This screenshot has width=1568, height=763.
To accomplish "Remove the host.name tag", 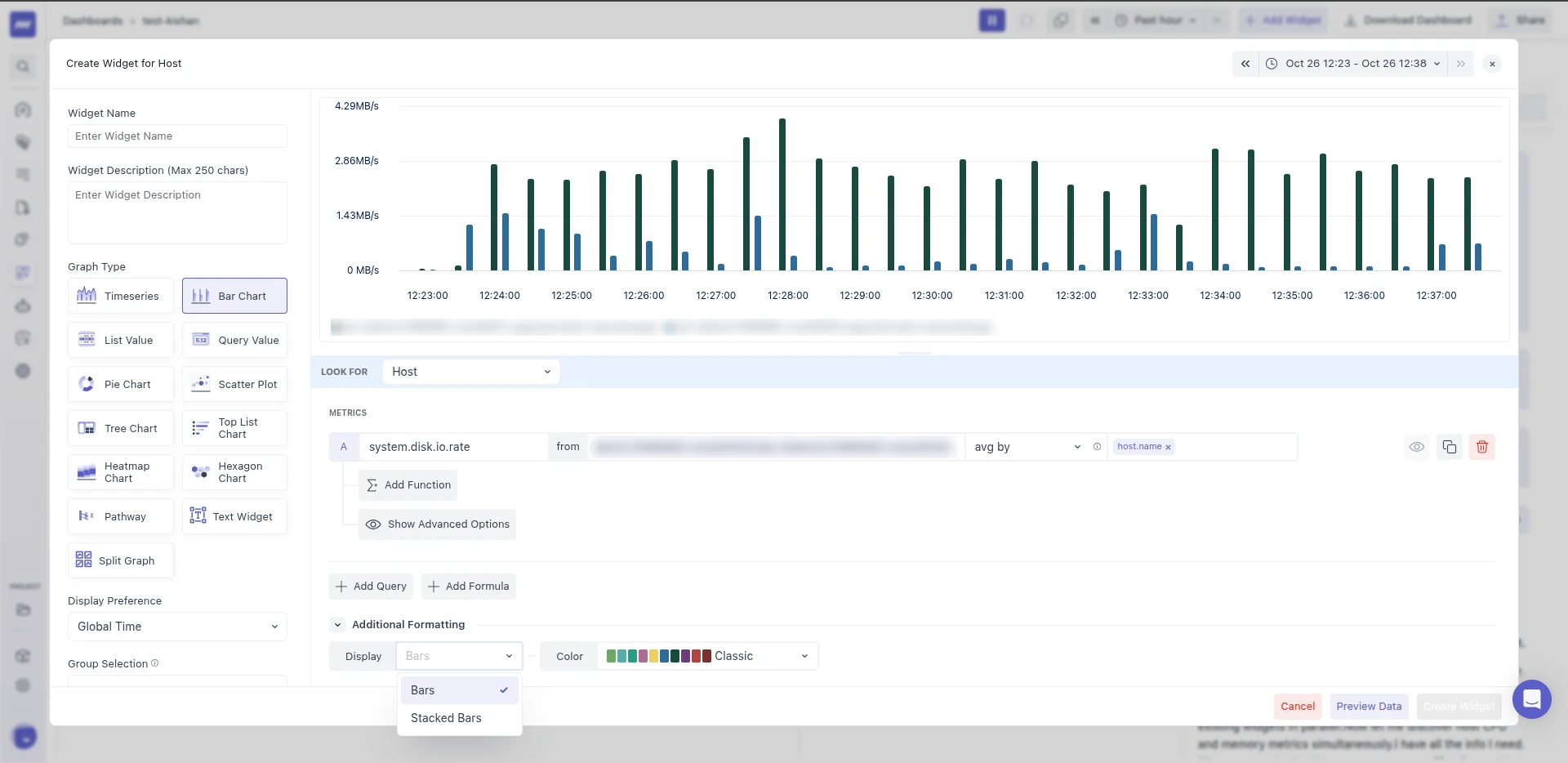I will point(1168,447).
